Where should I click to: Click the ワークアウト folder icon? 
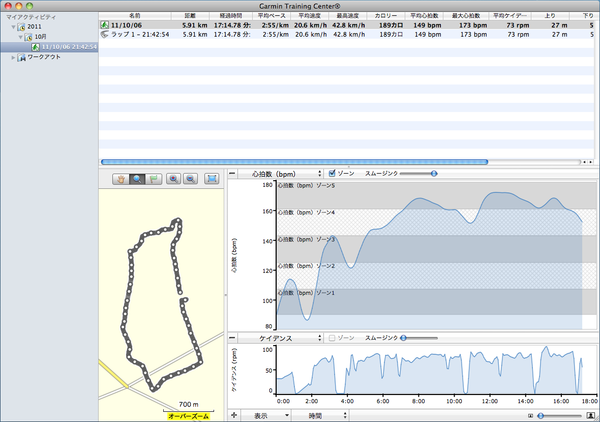pos(21,57)
